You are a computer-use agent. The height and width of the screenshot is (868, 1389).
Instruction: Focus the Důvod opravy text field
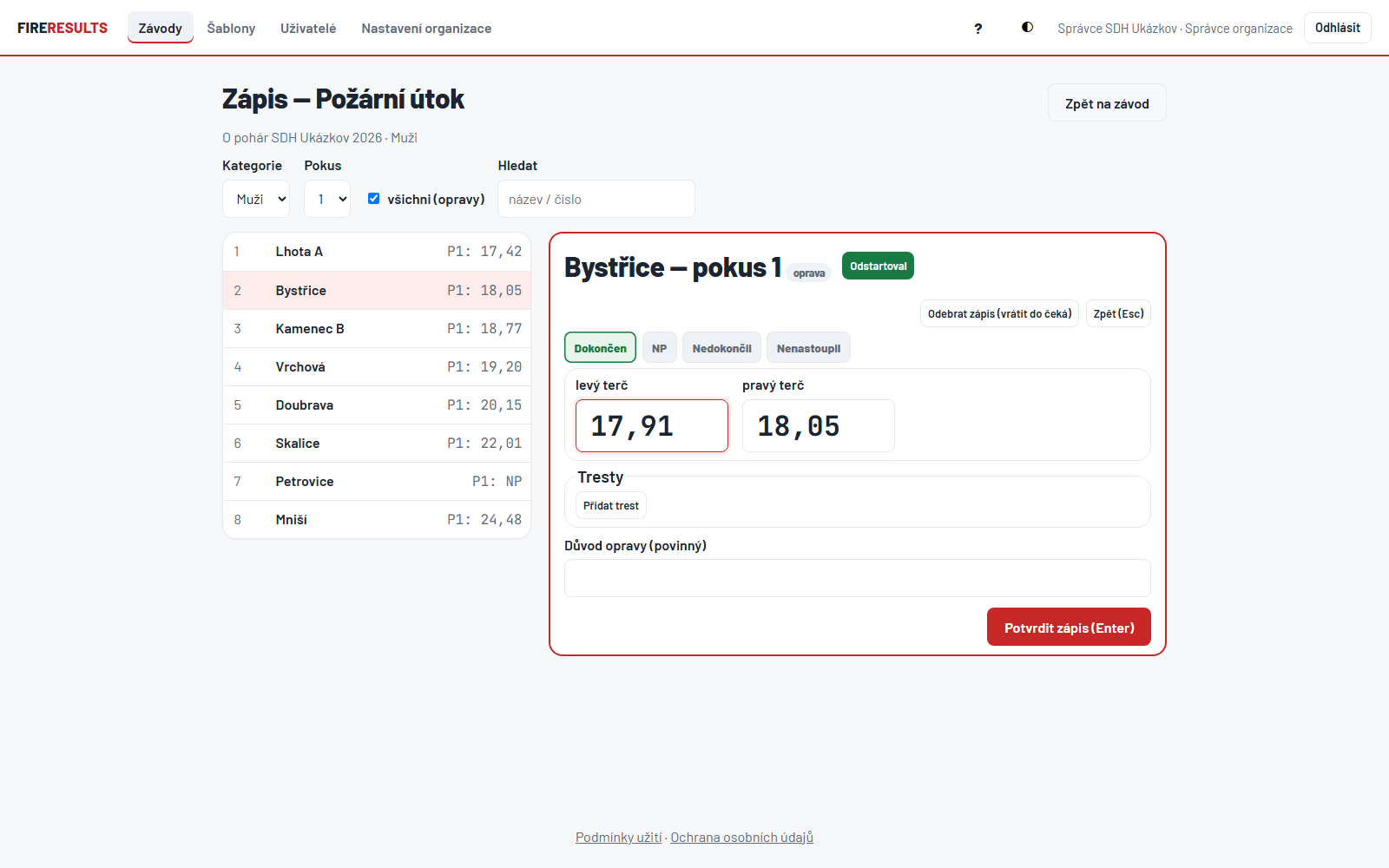tap(858, 578)
